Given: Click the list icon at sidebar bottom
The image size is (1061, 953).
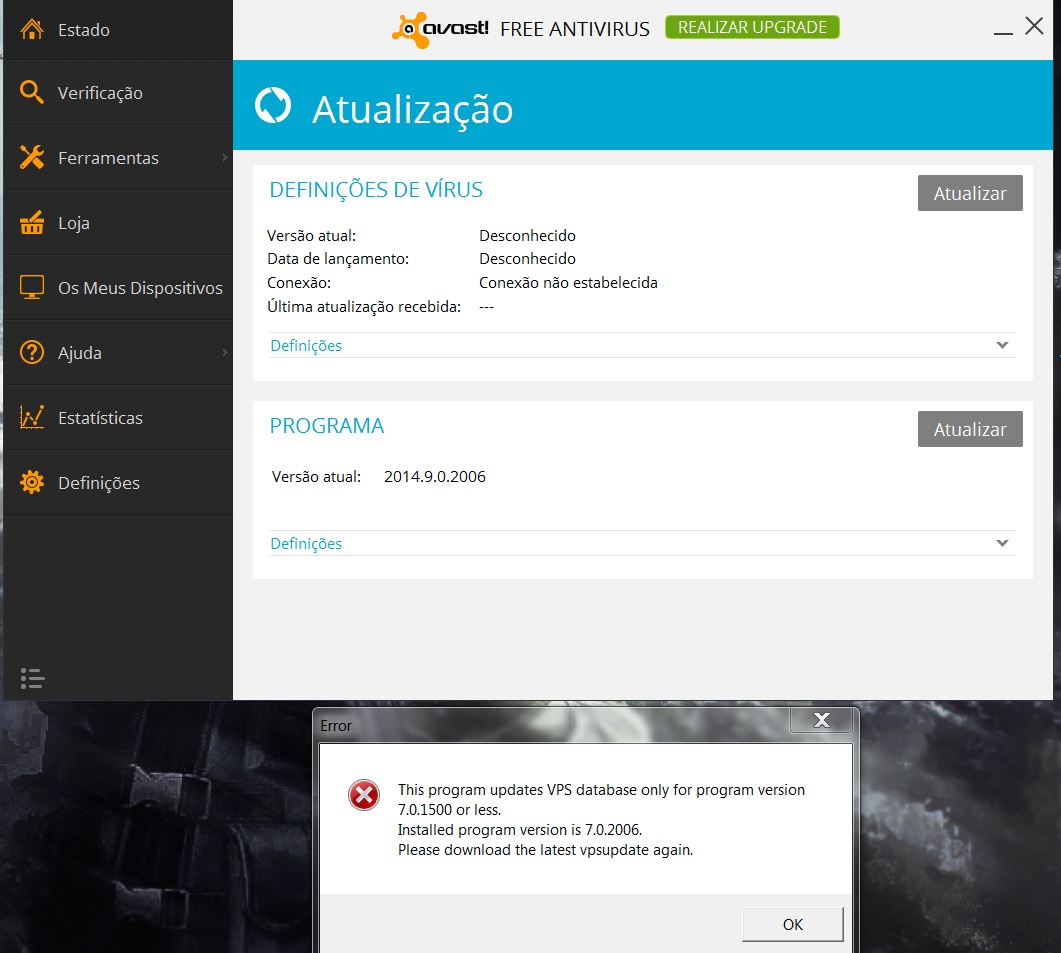Looking at the screenshot, I should [x=32, y=678].
